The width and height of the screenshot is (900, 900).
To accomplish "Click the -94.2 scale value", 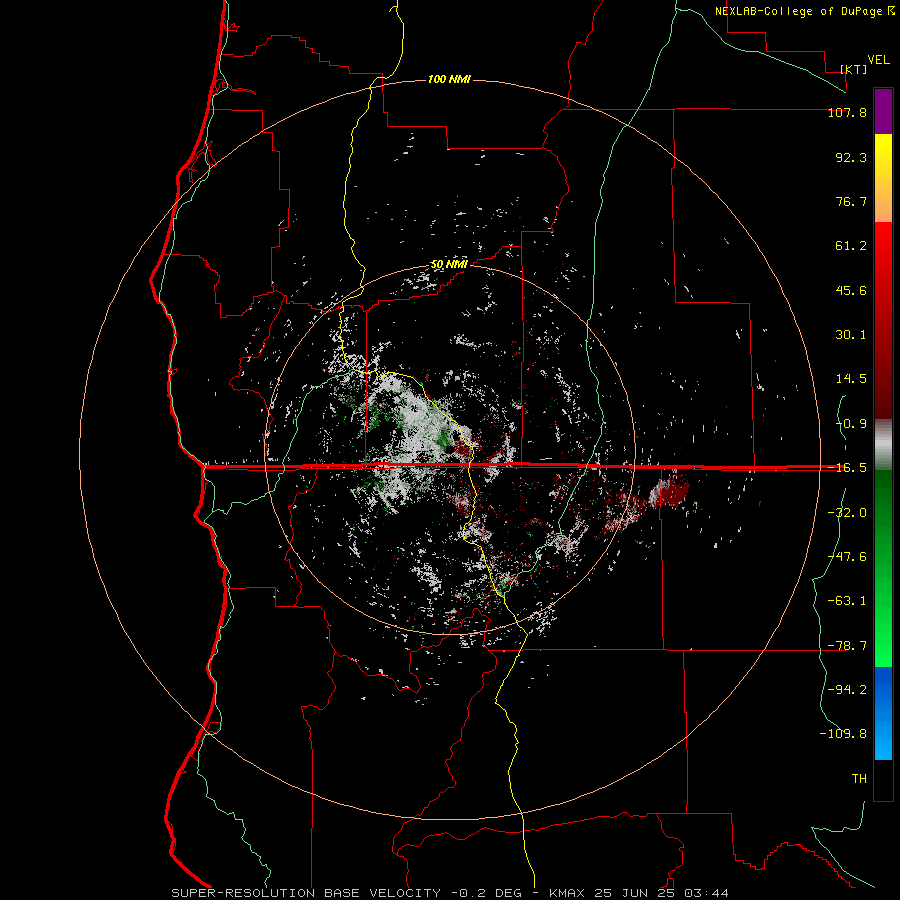I will 847,689.
